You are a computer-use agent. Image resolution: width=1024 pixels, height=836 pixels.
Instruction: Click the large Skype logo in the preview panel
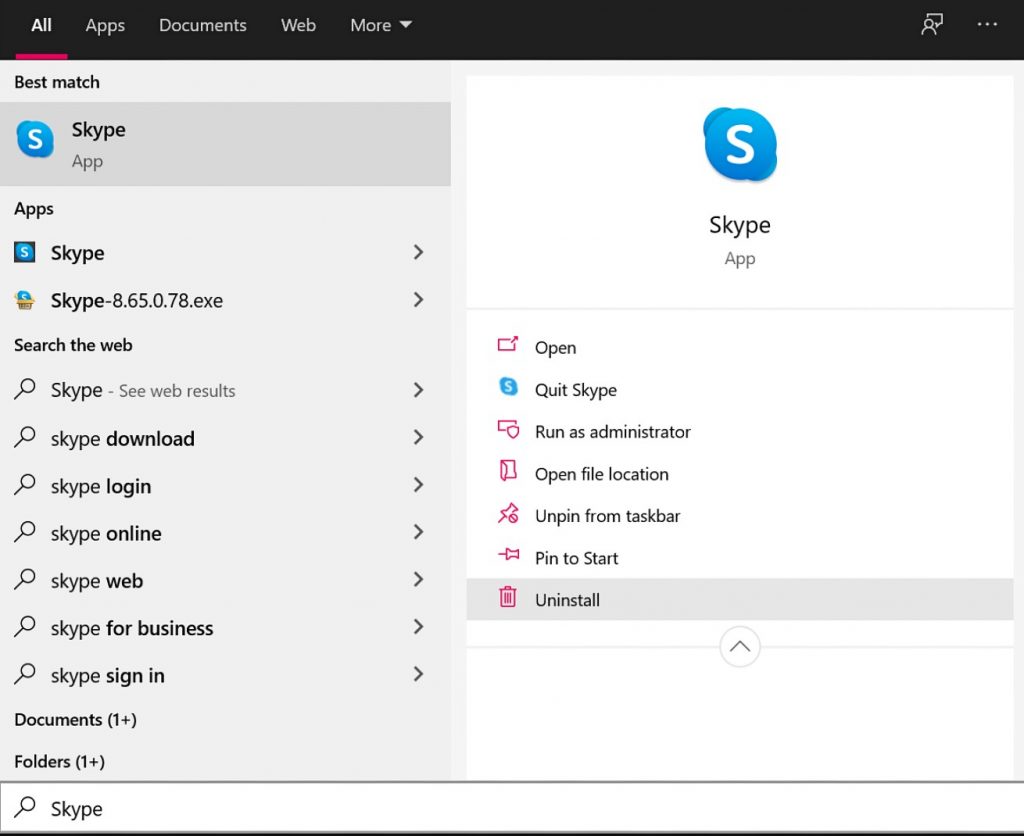tap(740, 143)
